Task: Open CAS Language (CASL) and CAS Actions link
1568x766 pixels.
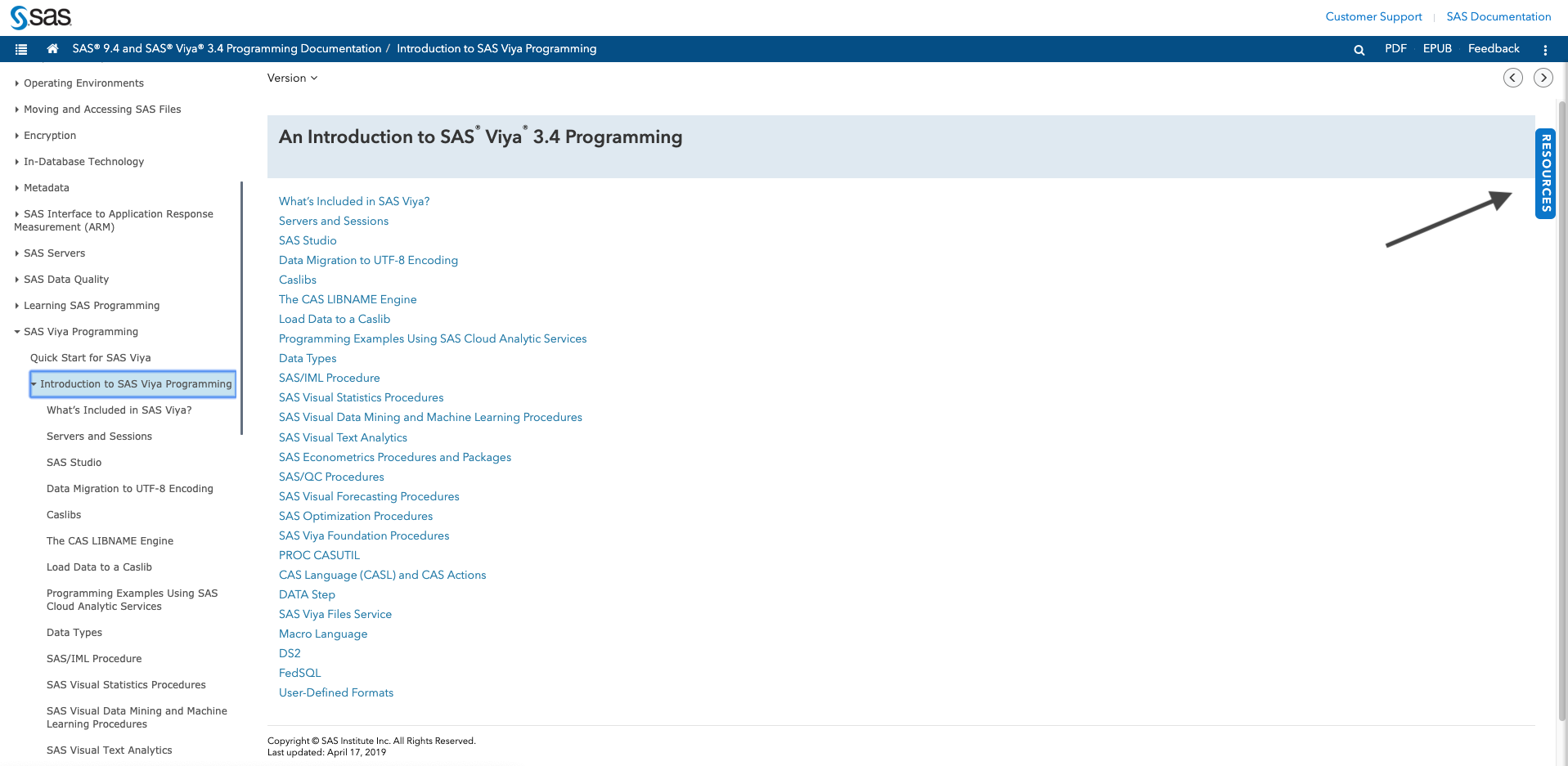Action: (x=382, y=575)
